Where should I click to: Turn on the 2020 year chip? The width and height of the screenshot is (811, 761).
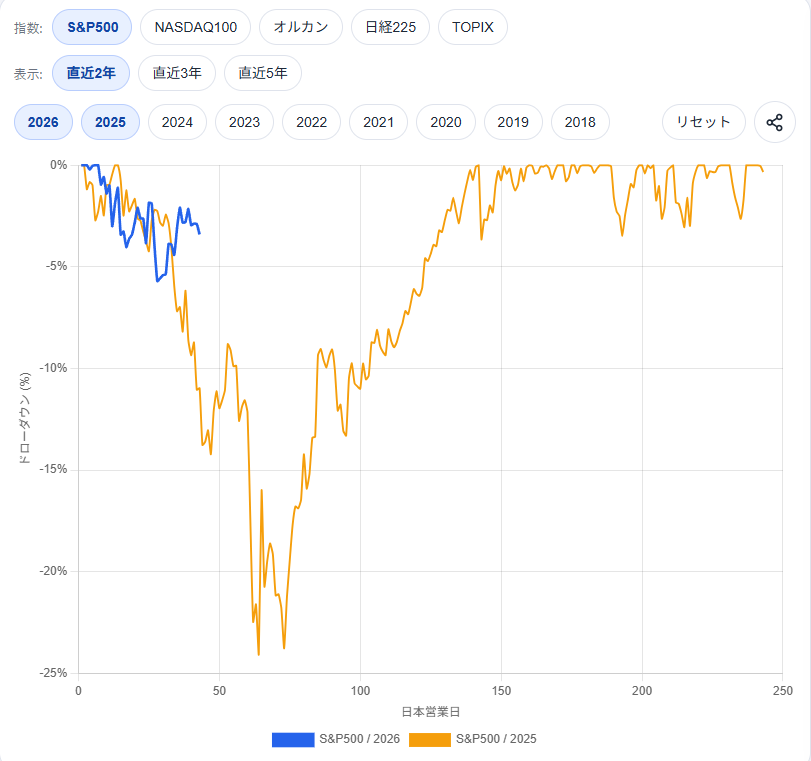point(446,122)
